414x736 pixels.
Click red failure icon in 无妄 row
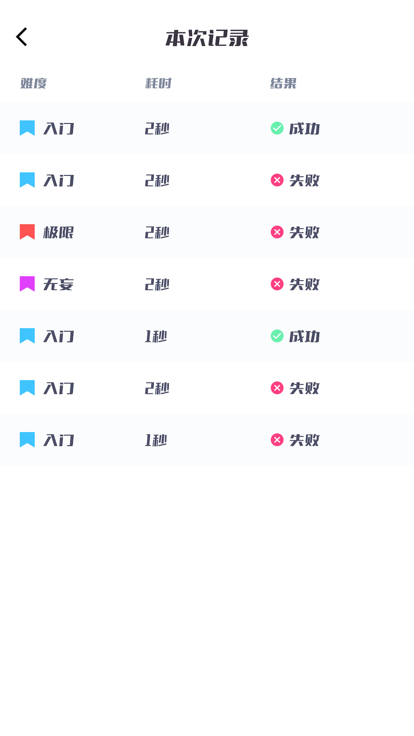click(x=277, y=284)
